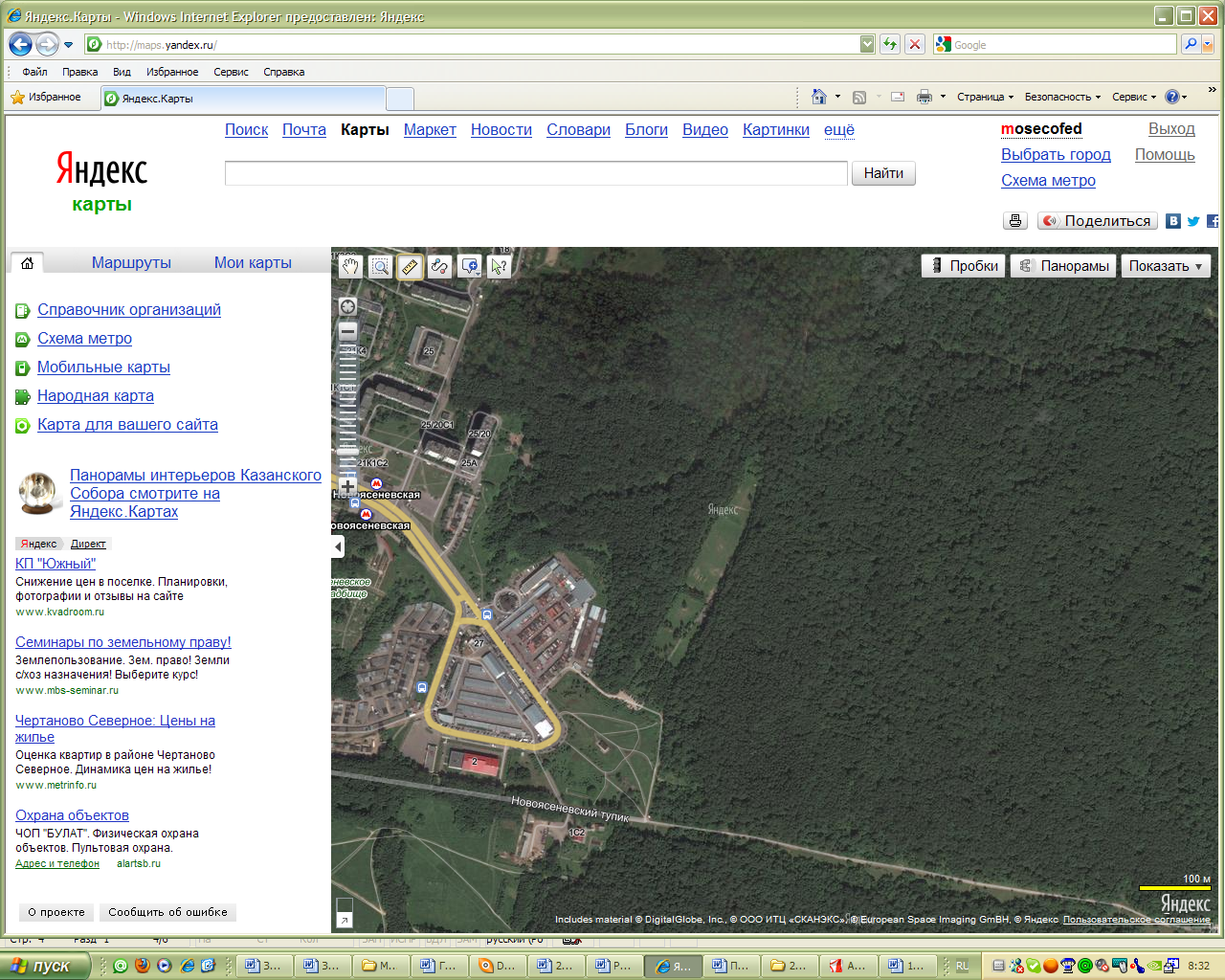Viewport: 1225px width, 980px height.
Task: Switch to the Мои карты tab
Action: tap(253, 262)
